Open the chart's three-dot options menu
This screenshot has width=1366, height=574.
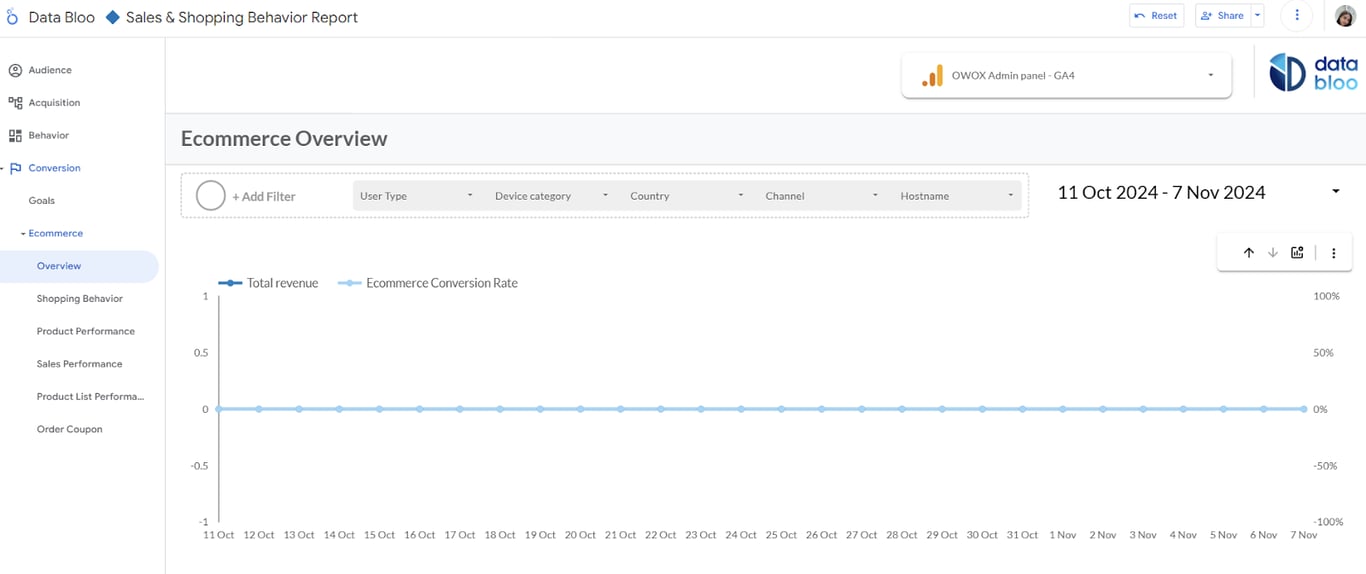(1334, 253)
